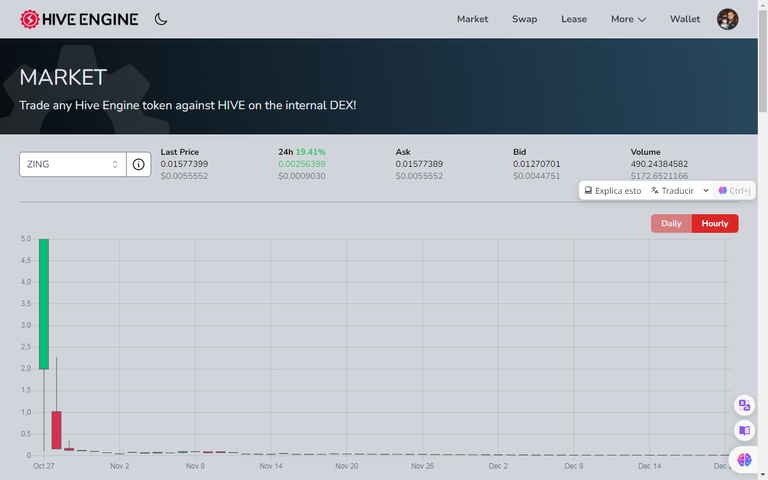The height and width of the screenshot is (480, 768).
Task: Open the Lease page link
Action: [x=574, y=19]
